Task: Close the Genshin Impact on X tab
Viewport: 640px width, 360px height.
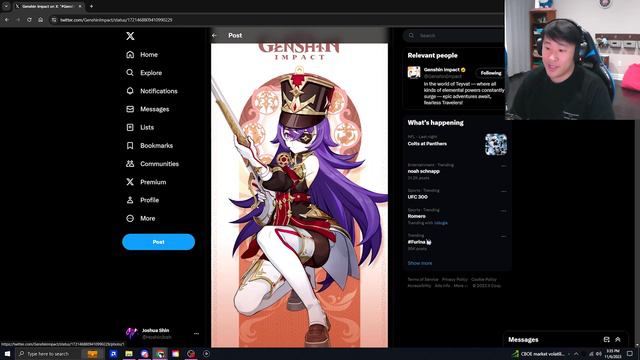Action: 80,6
